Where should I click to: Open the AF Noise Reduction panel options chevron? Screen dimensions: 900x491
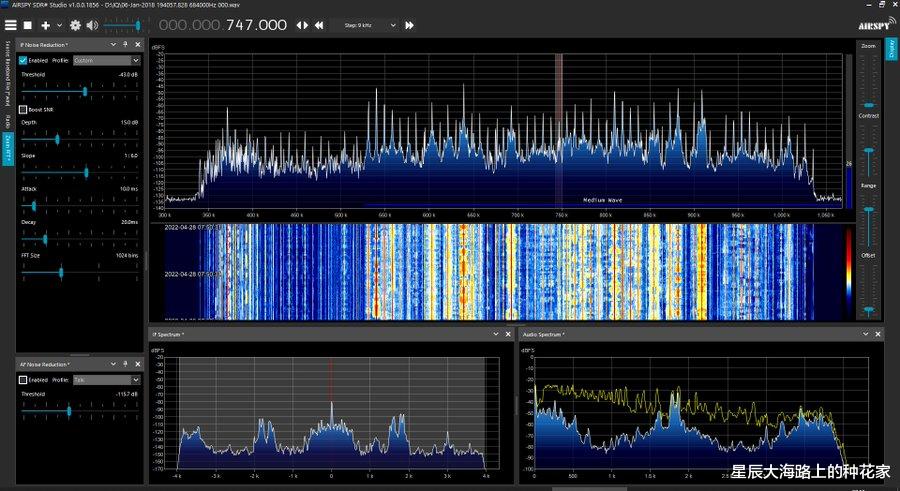(x=113, y=364)
